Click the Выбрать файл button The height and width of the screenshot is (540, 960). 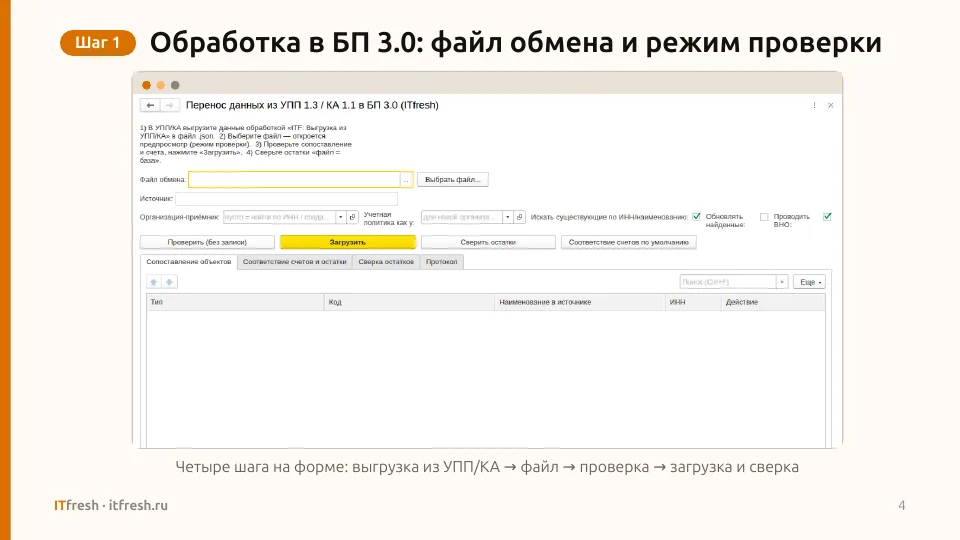(452, 179)
